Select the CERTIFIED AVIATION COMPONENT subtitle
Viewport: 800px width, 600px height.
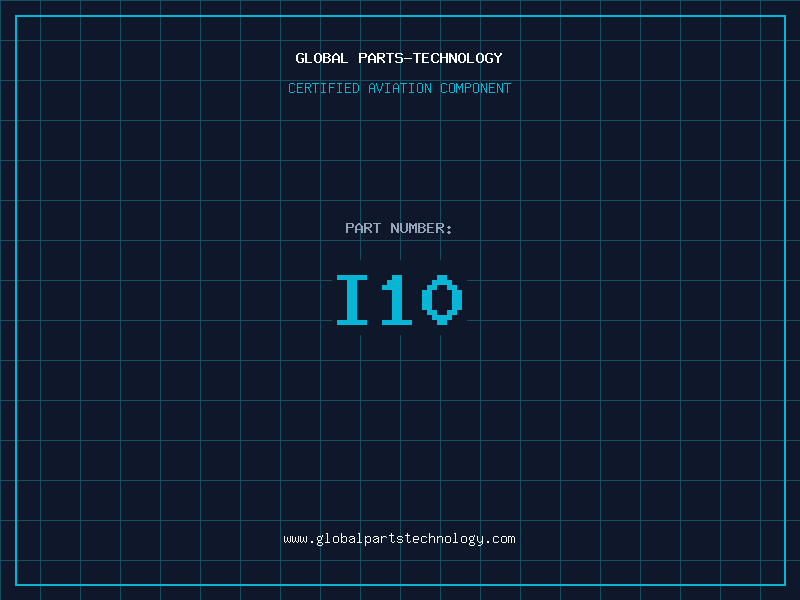tap(399, 88)
